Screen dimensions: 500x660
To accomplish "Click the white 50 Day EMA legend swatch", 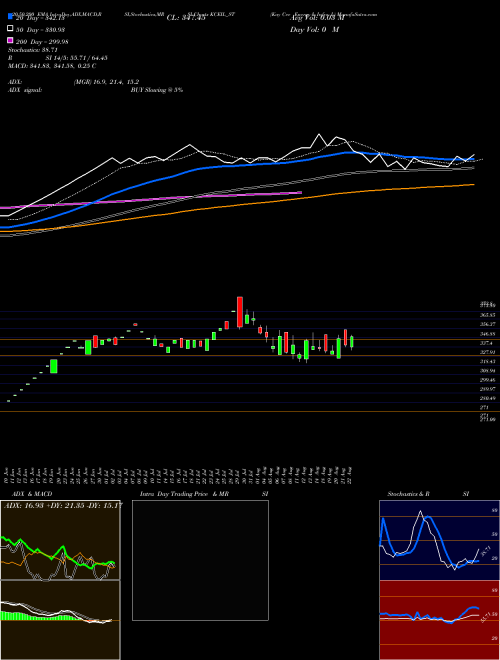I will [x=10, y=29].
